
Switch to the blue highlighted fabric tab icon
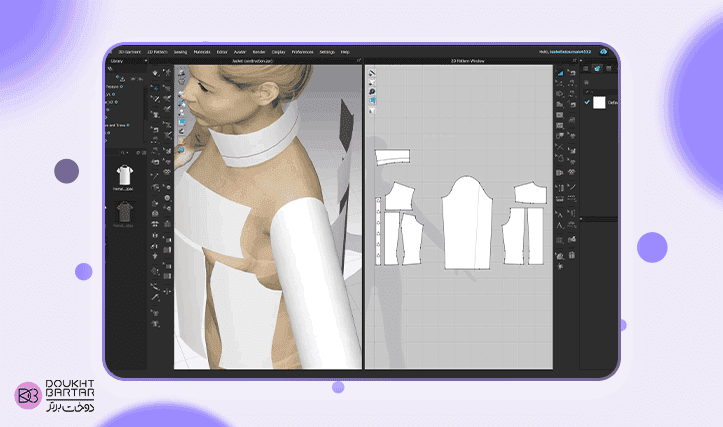pos(598,68)
